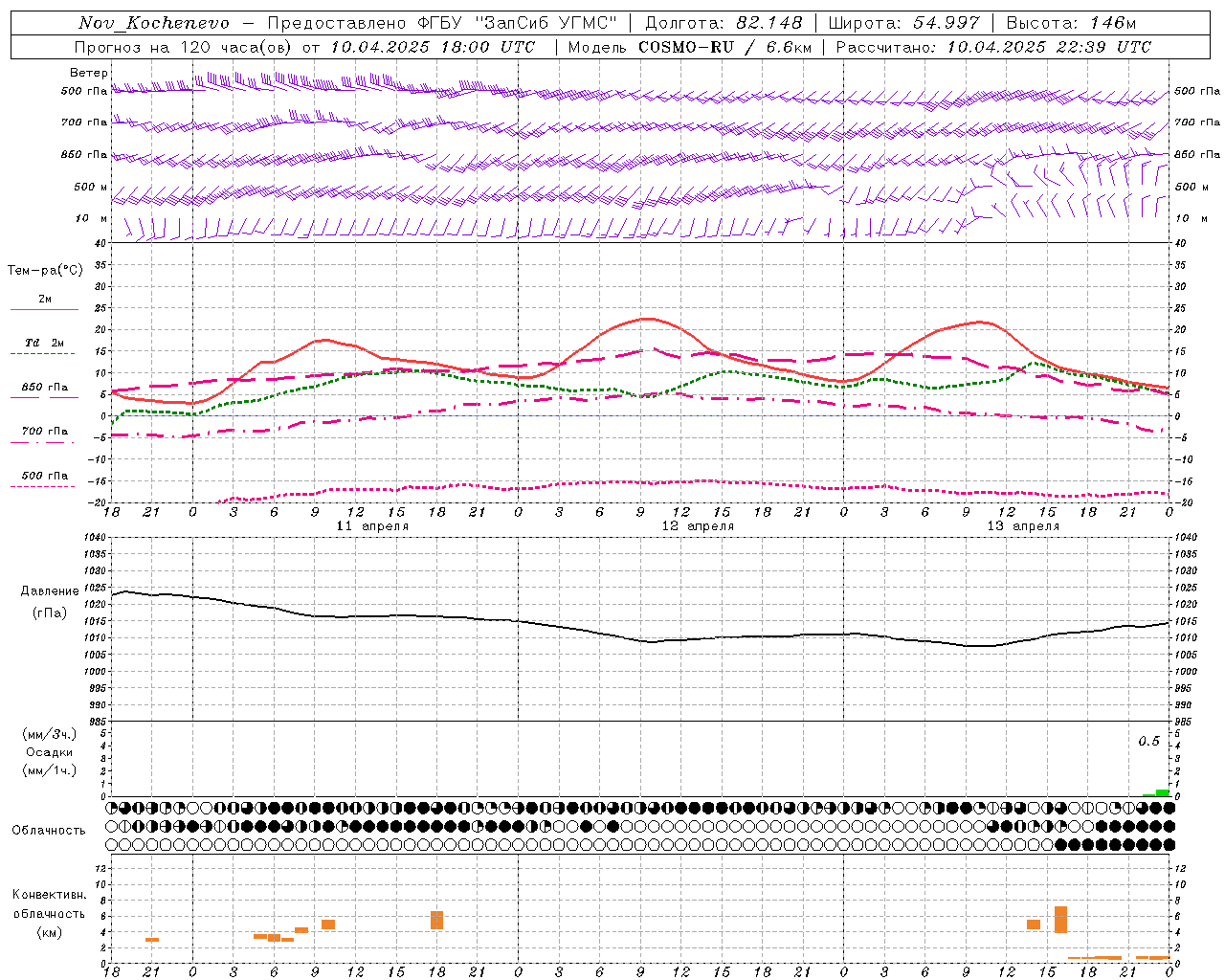1225x980 pixels.
Task: Click the '(мм/1ч.)' precipitation unit label
Action: (50, 770)
